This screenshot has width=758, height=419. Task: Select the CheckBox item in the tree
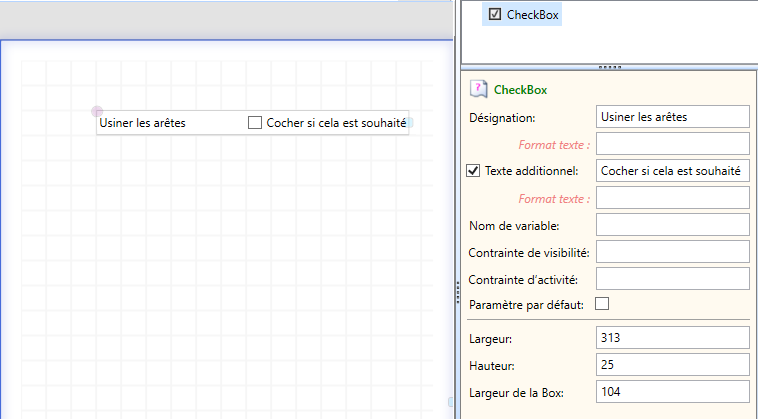pyautogui.click(x=522, y=15)
